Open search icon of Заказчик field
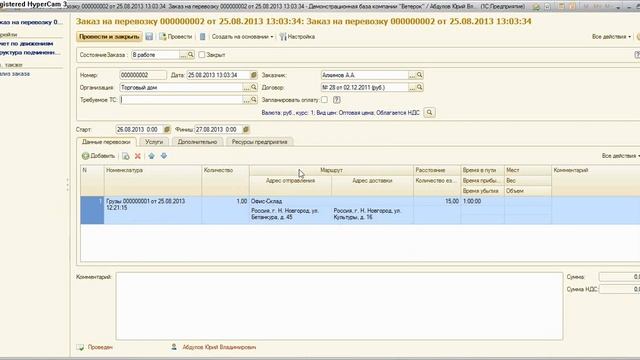This screenshot has height=360, width=640. 419,75
